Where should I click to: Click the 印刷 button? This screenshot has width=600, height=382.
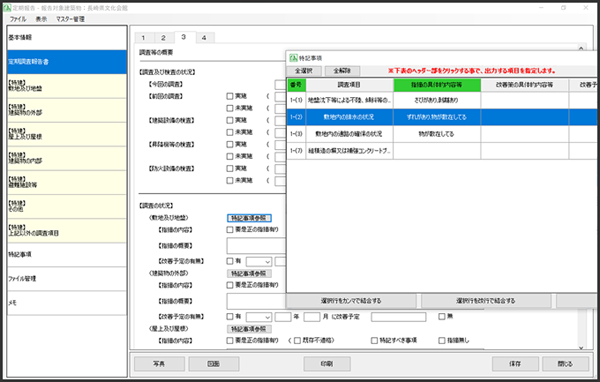[327, 364]
